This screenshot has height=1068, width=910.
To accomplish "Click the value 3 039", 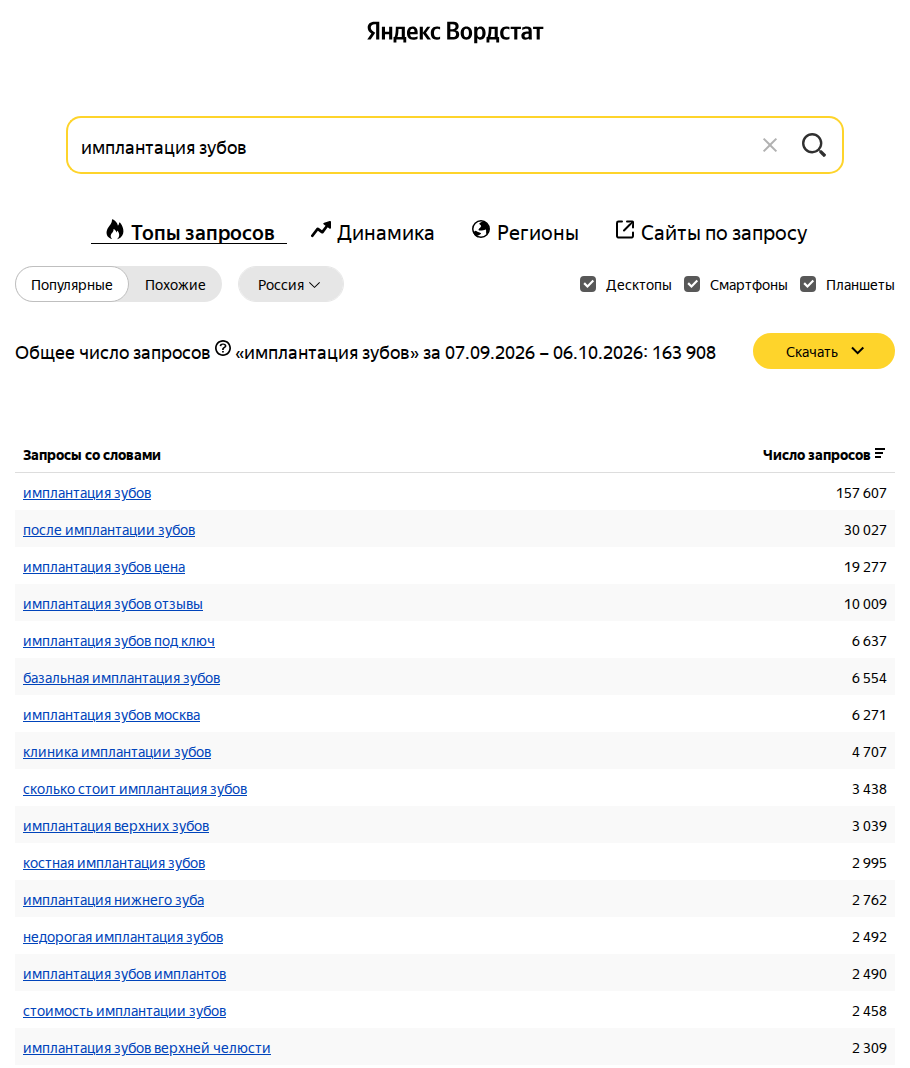I will point(869,826).
